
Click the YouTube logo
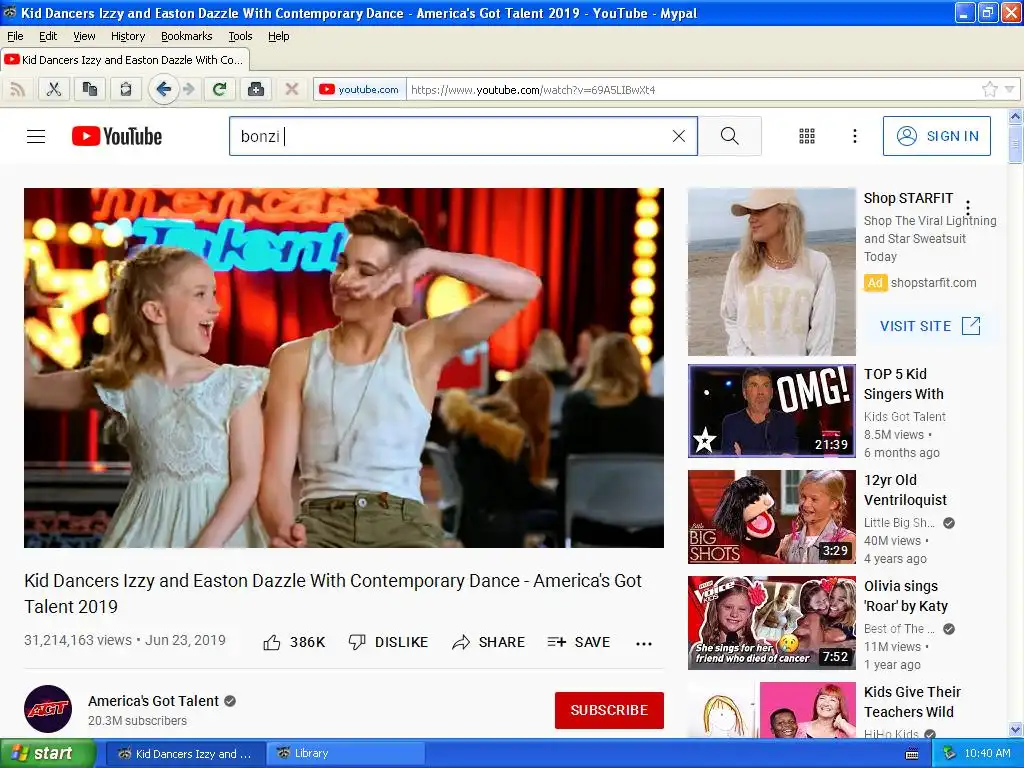(x=117, y=136)
